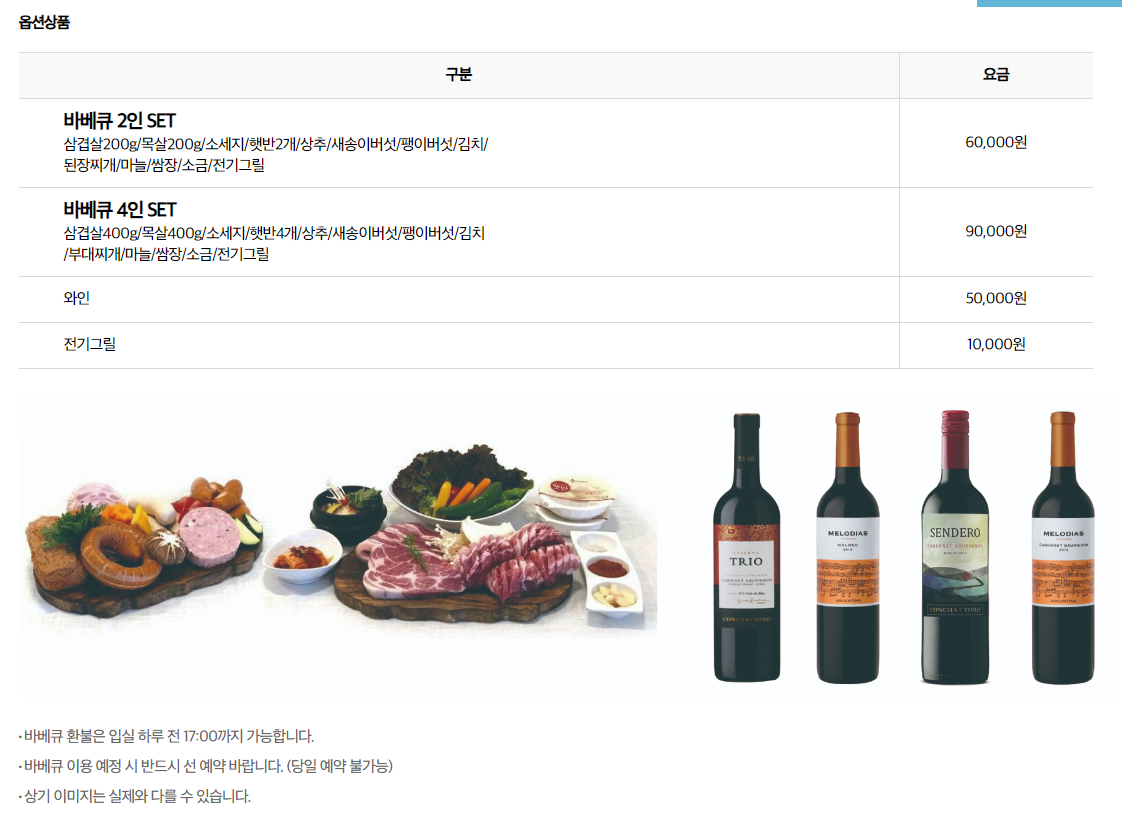The width and height of the screenshot is (1122, 818).
Task: Open the TRIO wine bottle image
Action: (x=746, y=547)
